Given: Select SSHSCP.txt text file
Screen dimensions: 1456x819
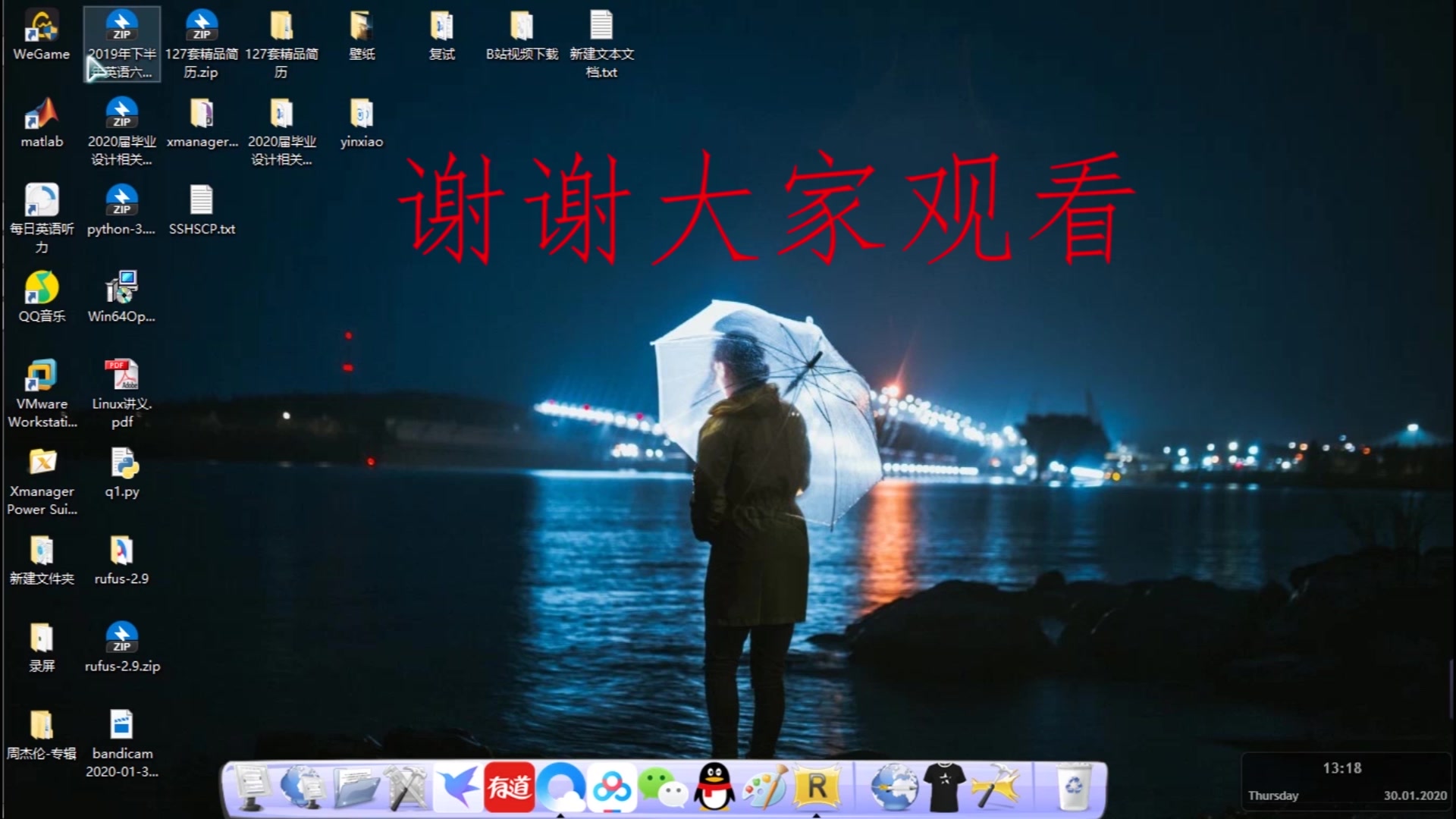Looking at the screenshot, I should (201, 210).
